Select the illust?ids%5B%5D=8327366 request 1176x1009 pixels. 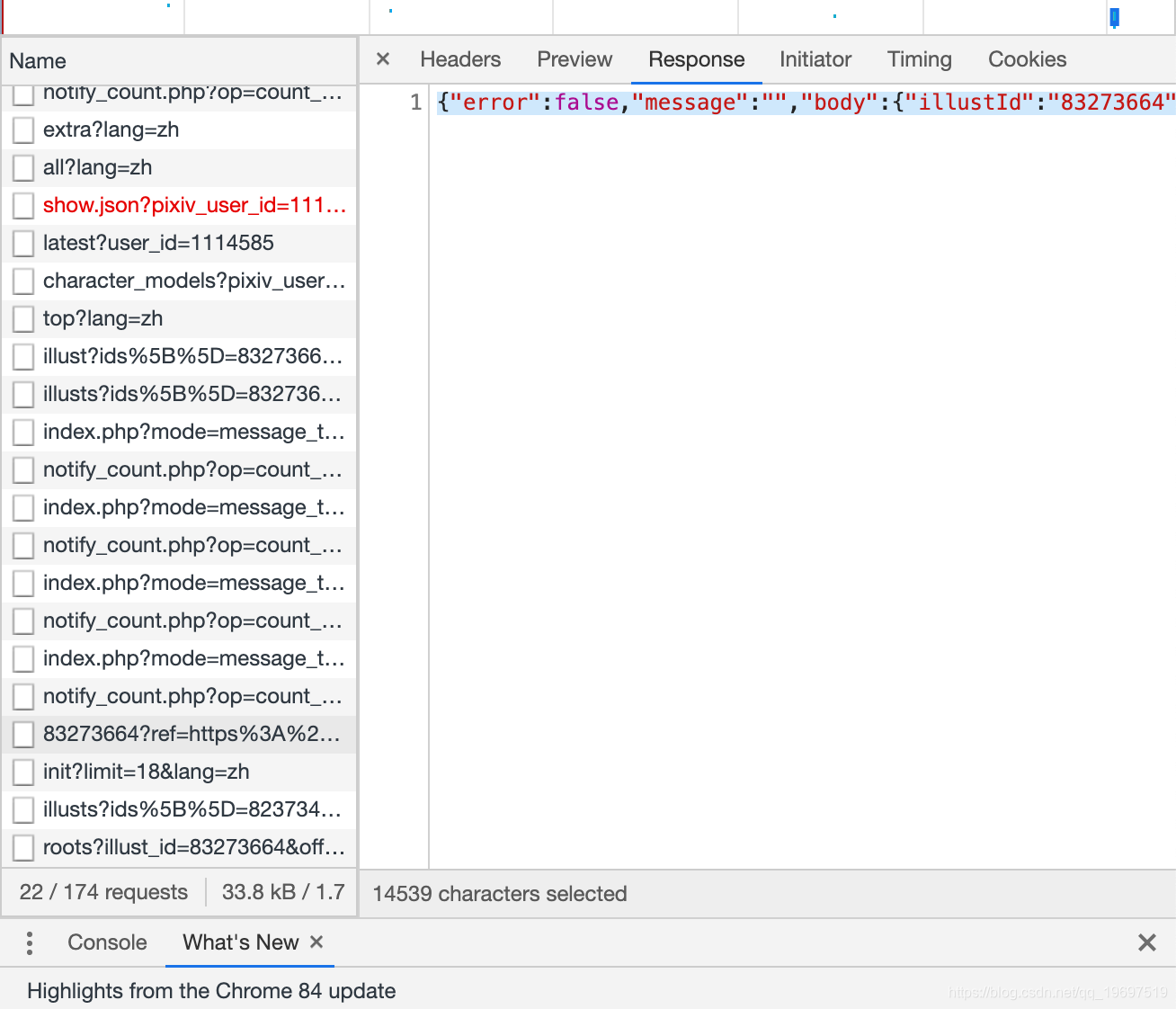tap(180, 356)
